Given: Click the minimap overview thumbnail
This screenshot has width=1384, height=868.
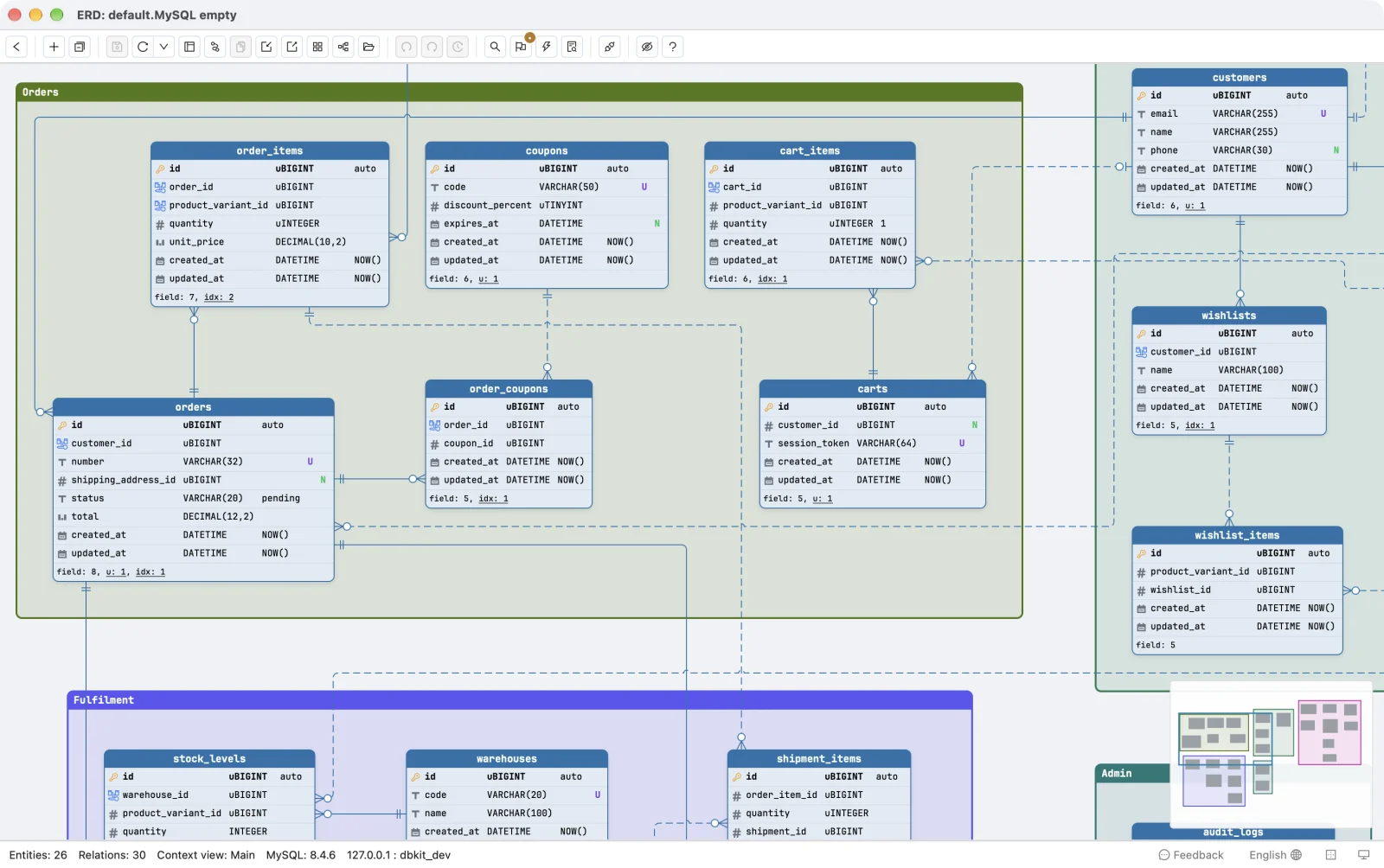Looking at the screenshot, I should (x=1271, y=754).
